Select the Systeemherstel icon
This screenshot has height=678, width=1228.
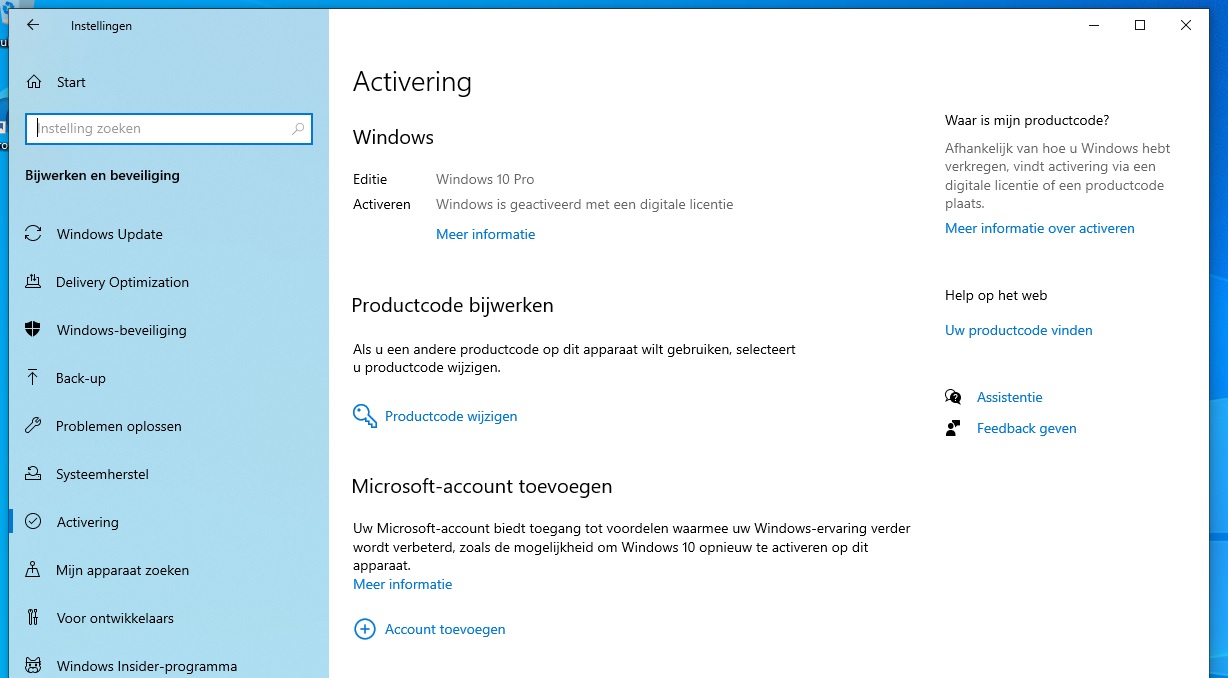(x=33, y=474)
